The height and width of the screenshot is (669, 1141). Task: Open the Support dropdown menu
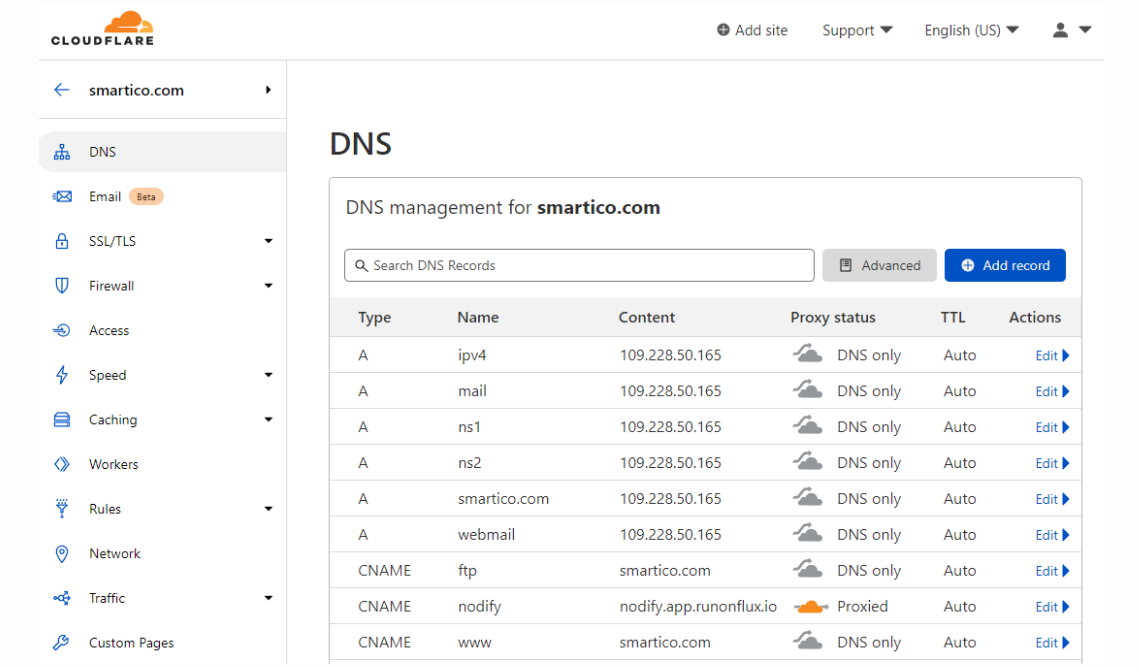tap(857, 30)
